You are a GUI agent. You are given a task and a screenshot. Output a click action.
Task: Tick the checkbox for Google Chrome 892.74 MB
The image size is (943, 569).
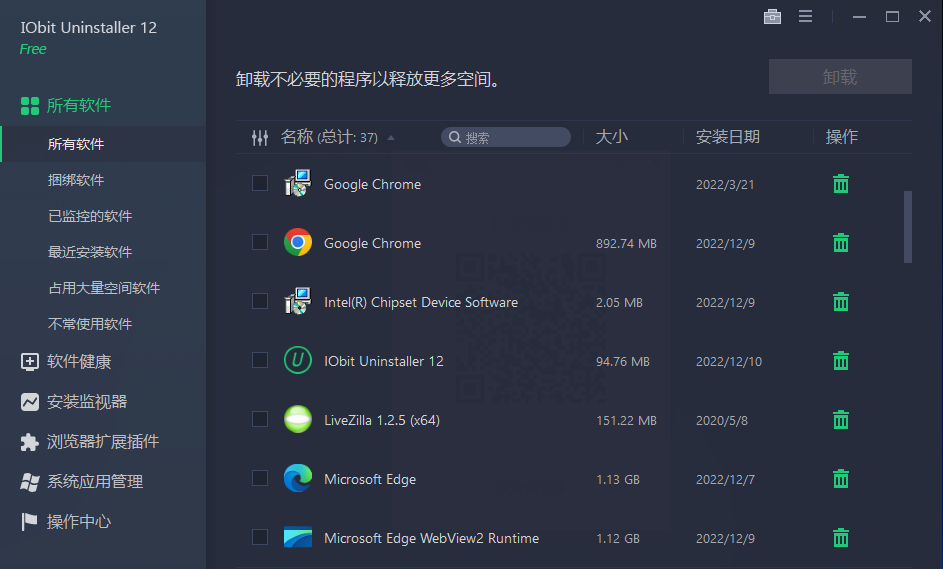260,242
